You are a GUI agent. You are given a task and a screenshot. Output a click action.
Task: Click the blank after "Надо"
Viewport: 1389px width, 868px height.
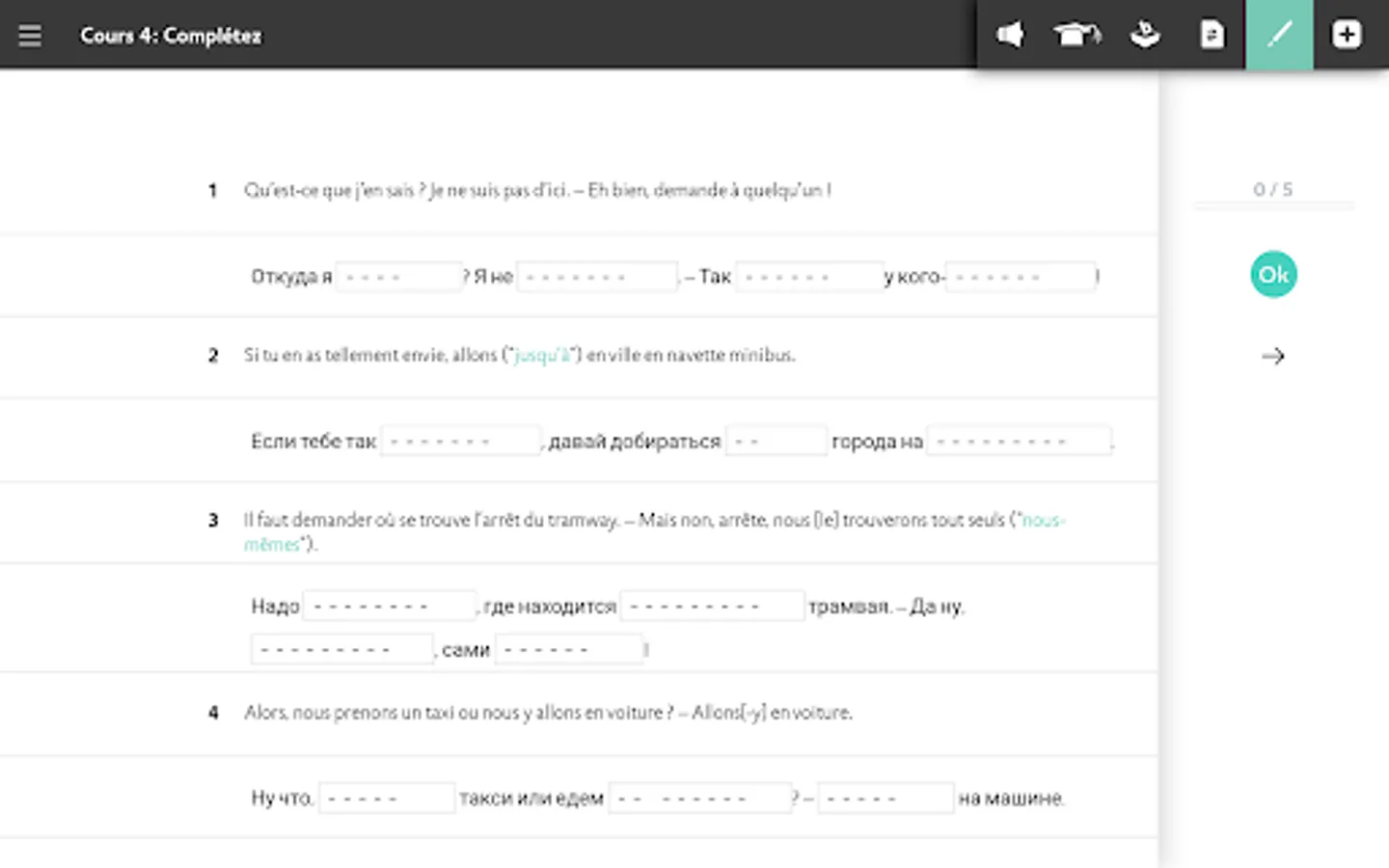click(x=389, y=607)
